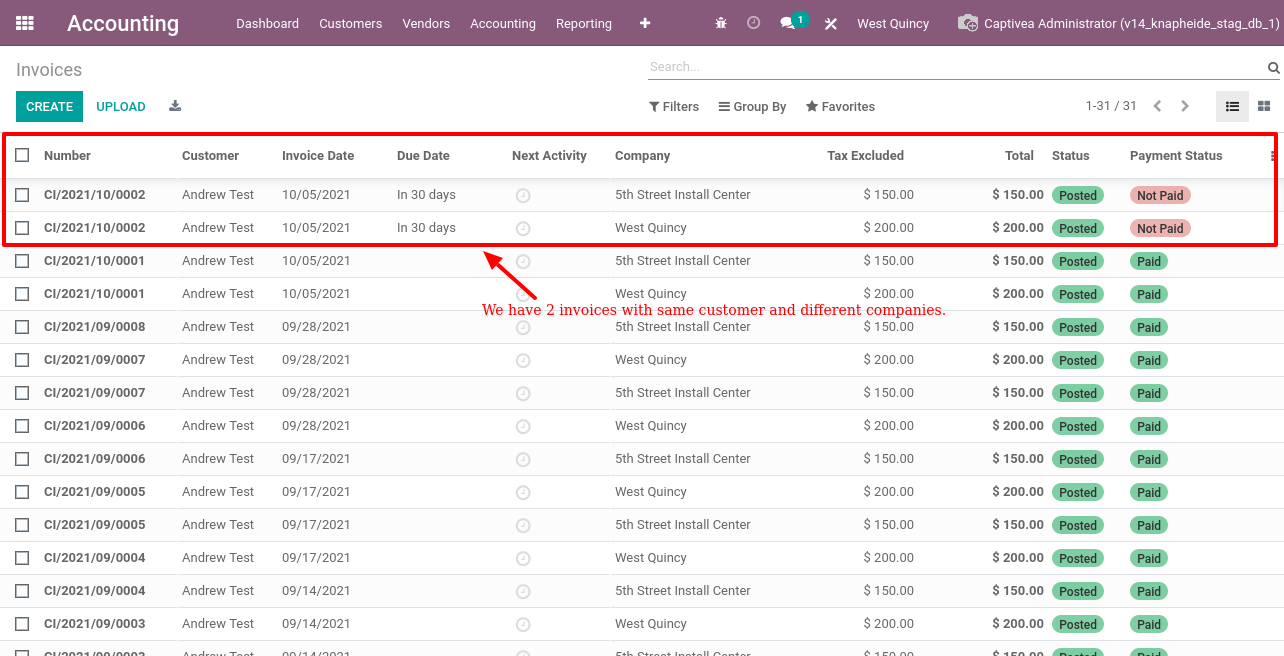Click "In 30 days" on 5th Street row
The width and height of the screenshot is (1284, 656).
click(426, 195)
